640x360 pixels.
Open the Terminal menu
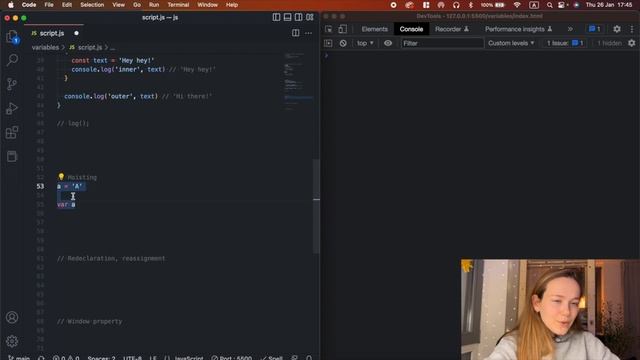pos(178,5)
